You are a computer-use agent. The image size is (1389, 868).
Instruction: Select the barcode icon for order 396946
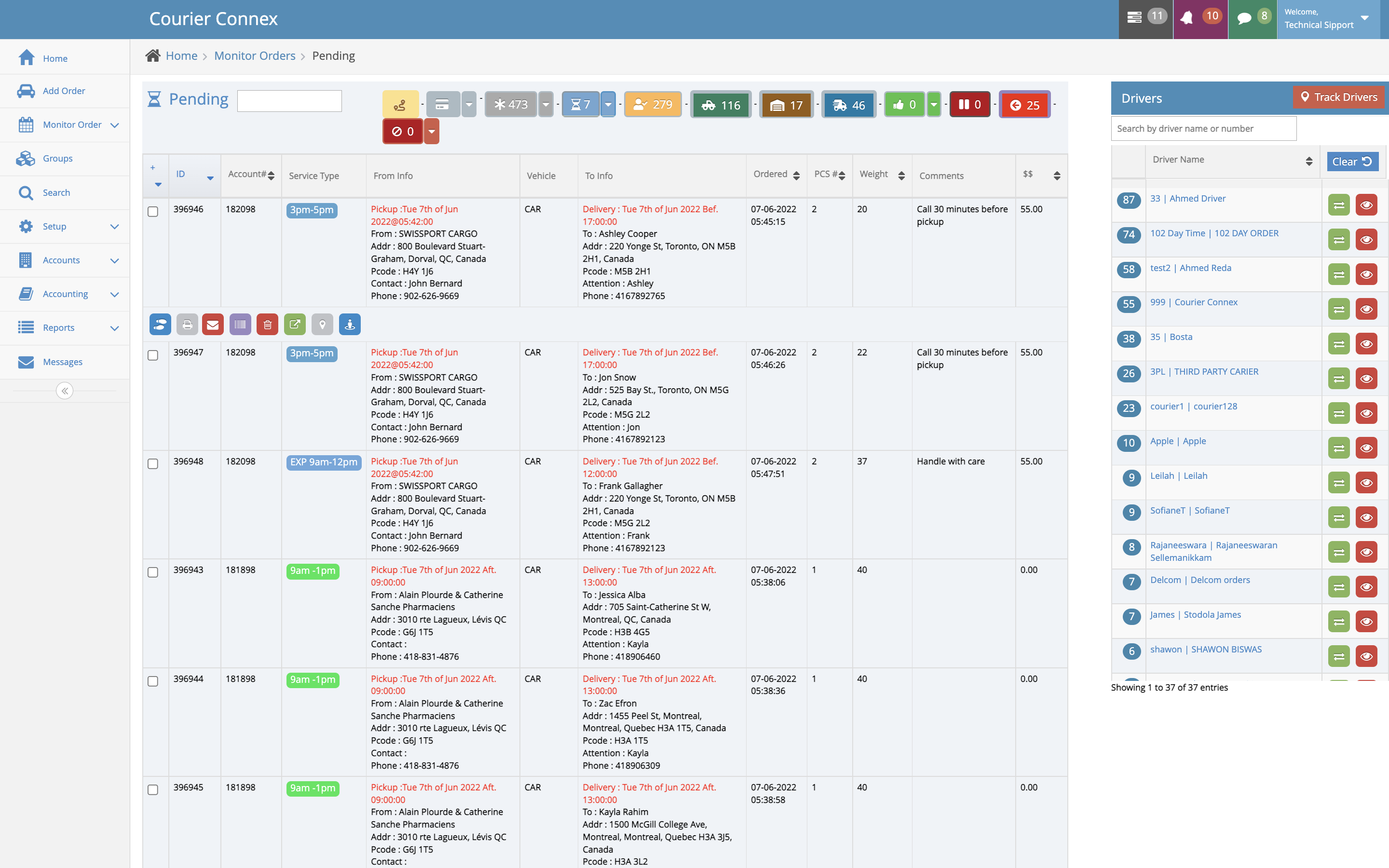pyautogui.click(x=240, y=325)
